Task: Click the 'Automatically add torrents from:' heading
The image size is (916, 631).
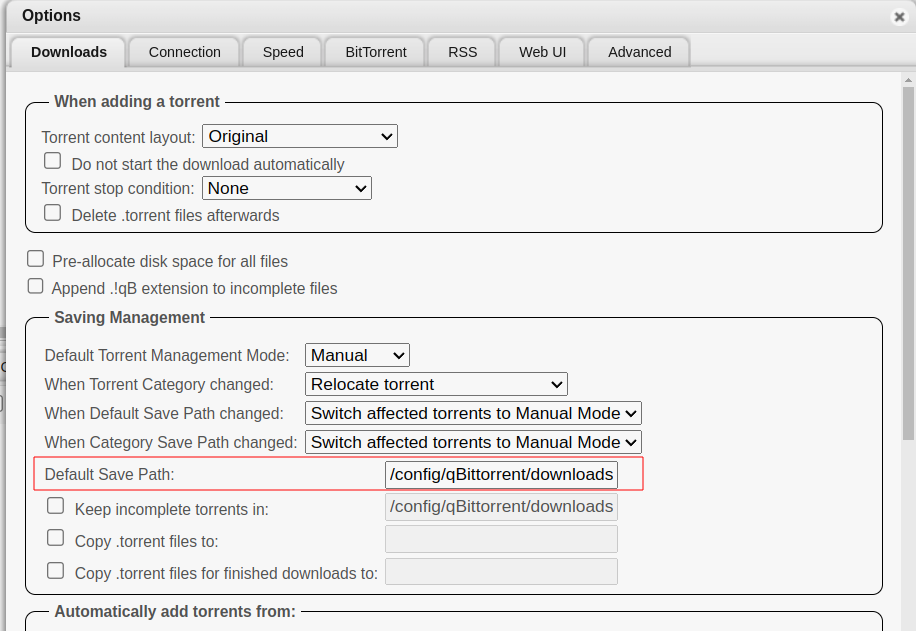Action: coord(175,611)
